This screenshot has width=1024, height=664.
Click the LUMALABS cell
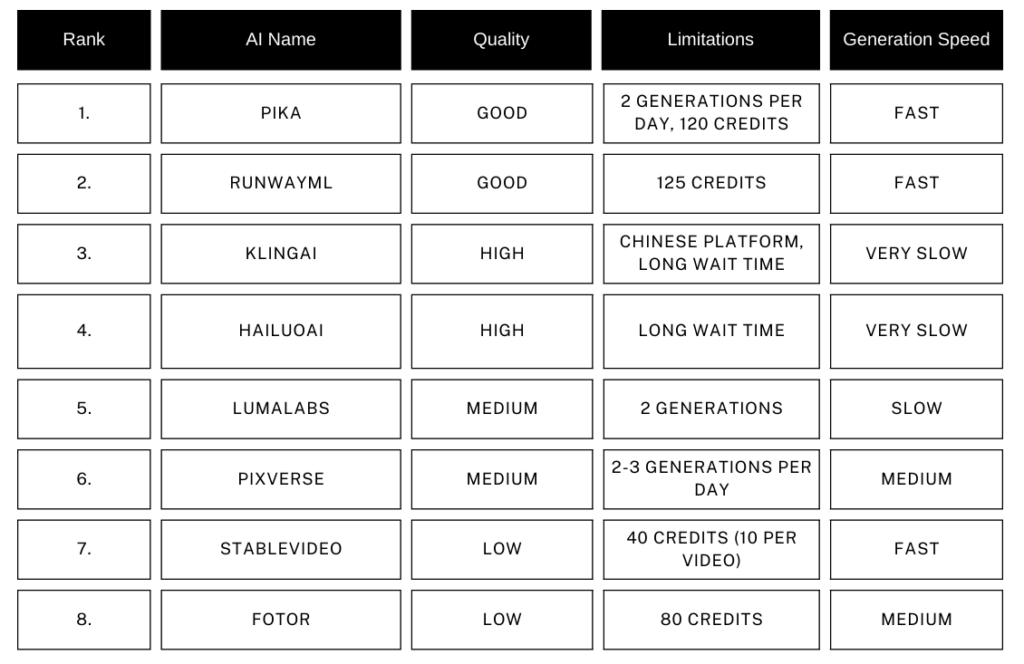coord(280,408)
